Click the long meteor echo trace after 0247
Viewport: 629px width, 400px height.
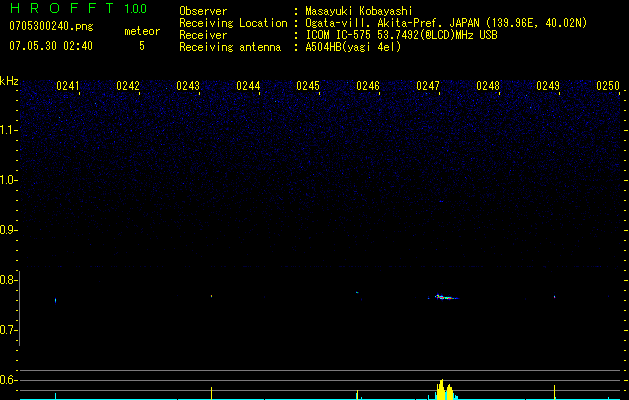[446, 297]
